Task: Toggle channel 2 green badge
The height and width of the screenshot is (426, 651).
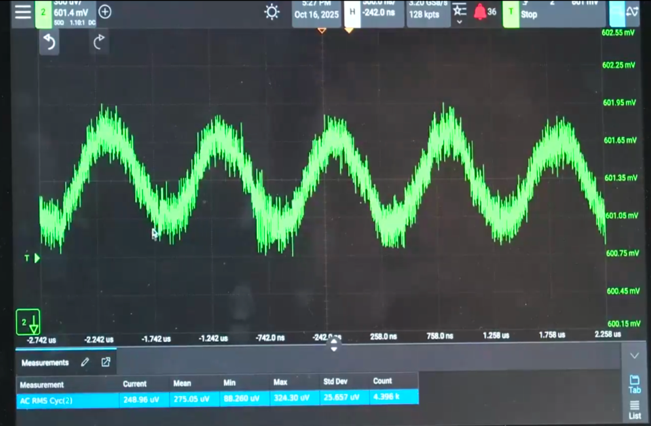Action: pos(43,14)
